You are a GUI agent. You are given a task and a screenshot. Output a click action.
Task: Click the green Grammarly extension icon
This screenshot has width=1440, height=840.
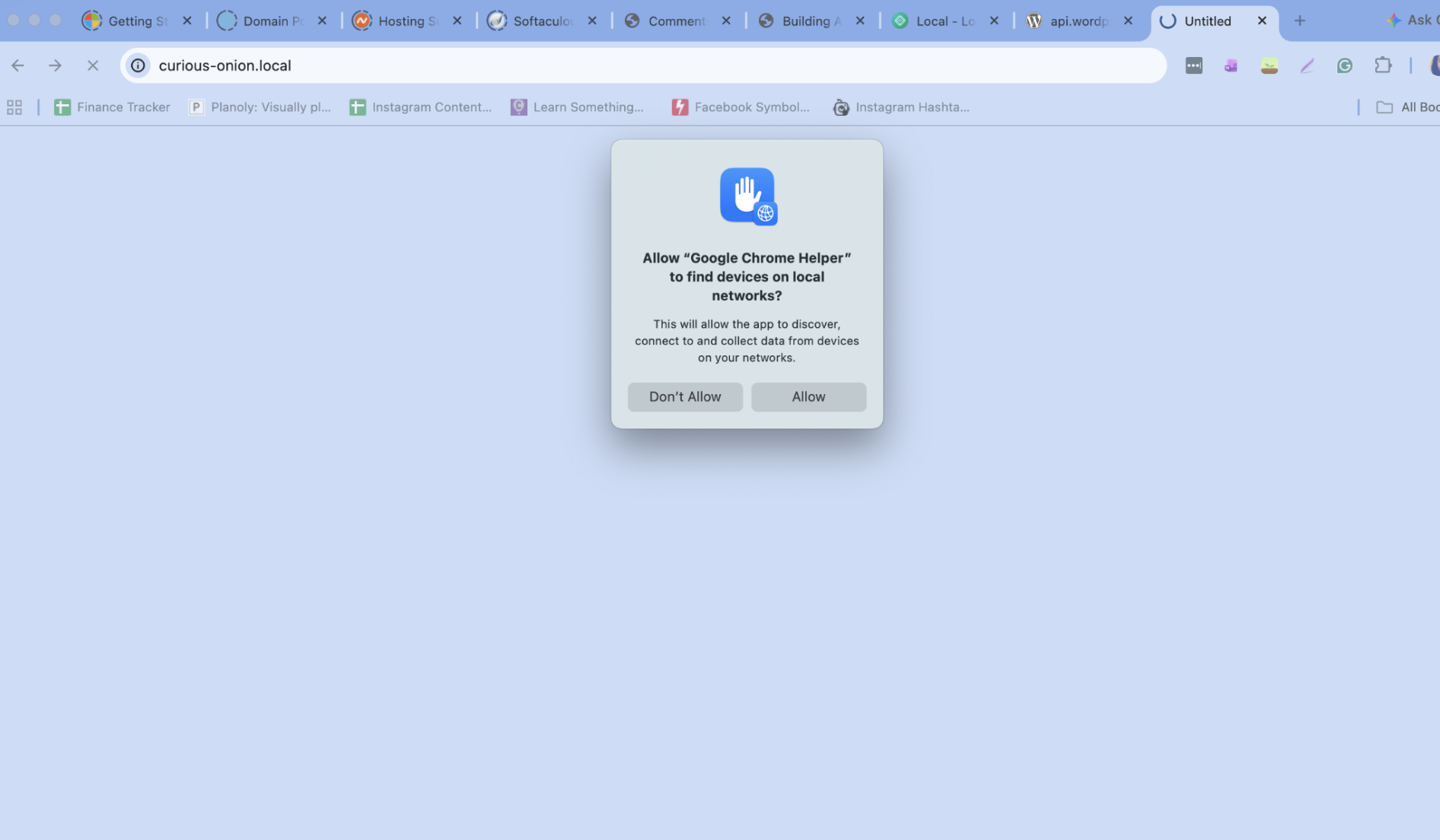coord(1345,66)
